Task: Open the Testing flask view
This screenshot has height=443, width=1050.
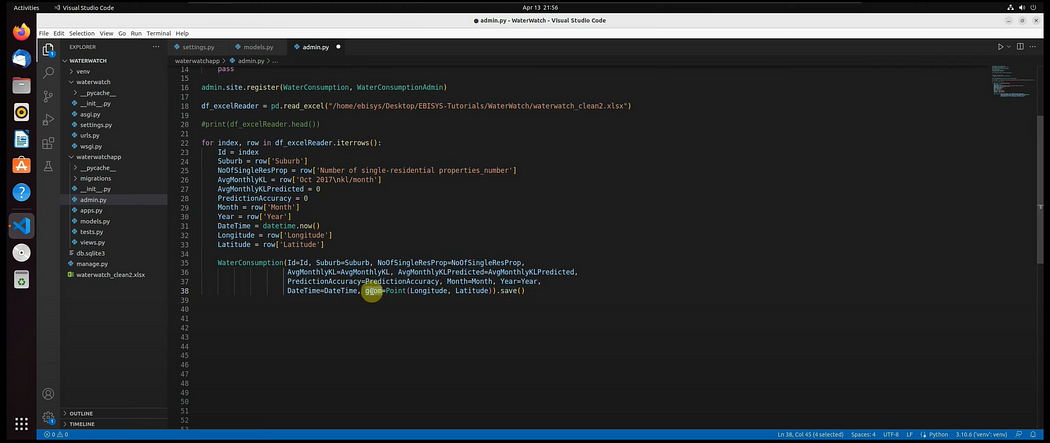Action: click(48, 165)
